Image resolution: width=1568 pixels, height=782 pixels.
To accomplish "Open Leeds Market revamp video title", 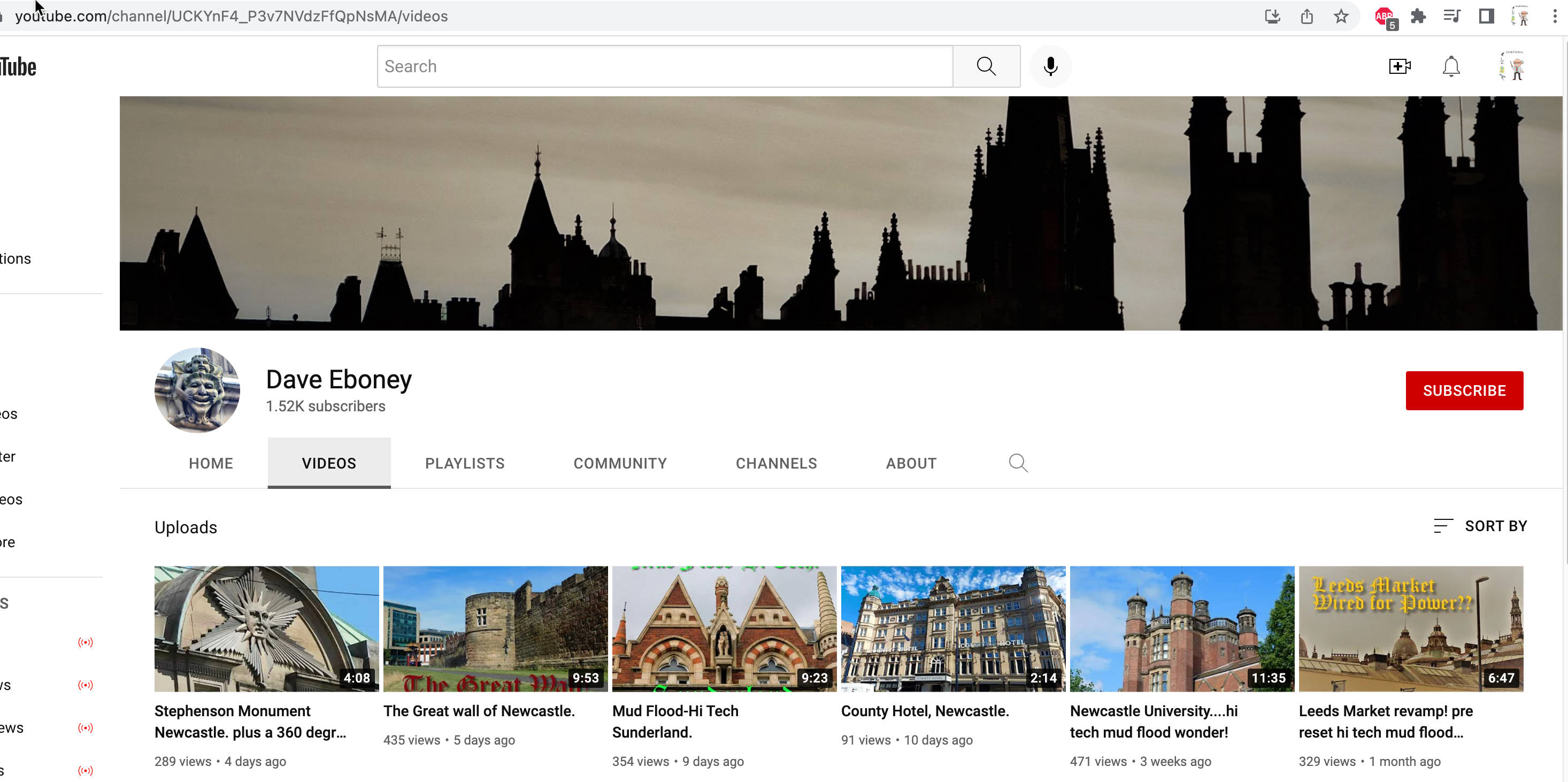I will (1386, 721).
